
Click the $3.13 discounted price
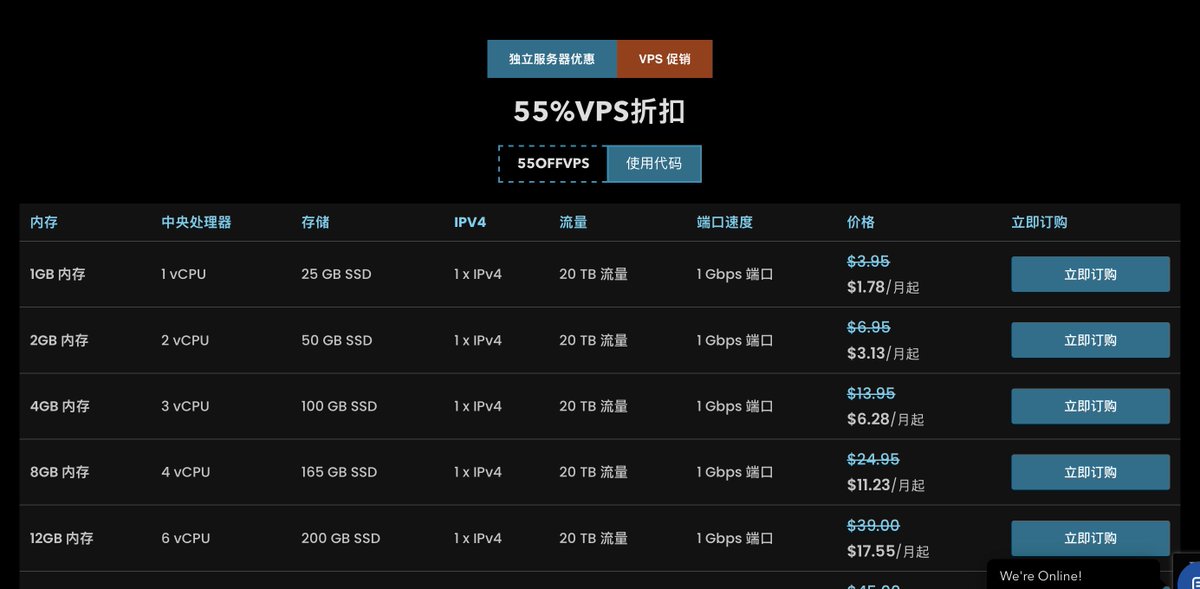coord(865,353)
